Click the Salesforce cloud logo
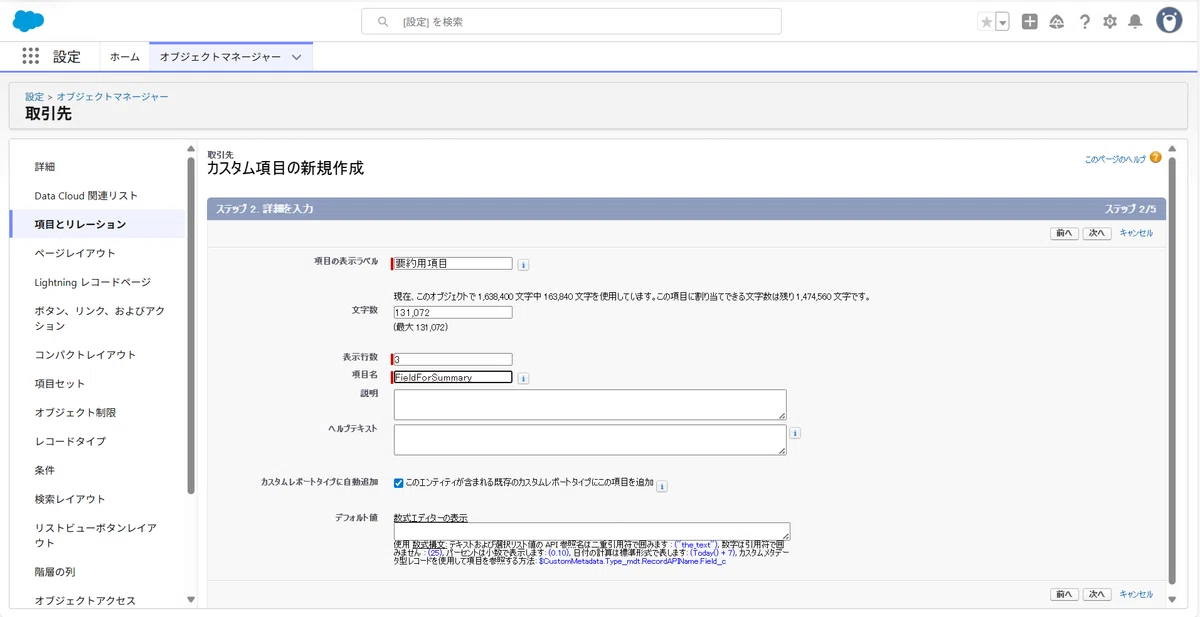The height and width of the screenshot is (617, 1200). tap(29, 21)
